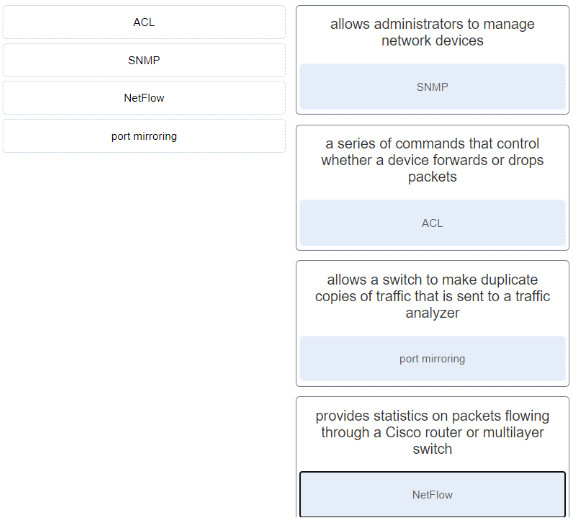
Task: Select the SNMP option in left list
Action: [x=144, y=60]
